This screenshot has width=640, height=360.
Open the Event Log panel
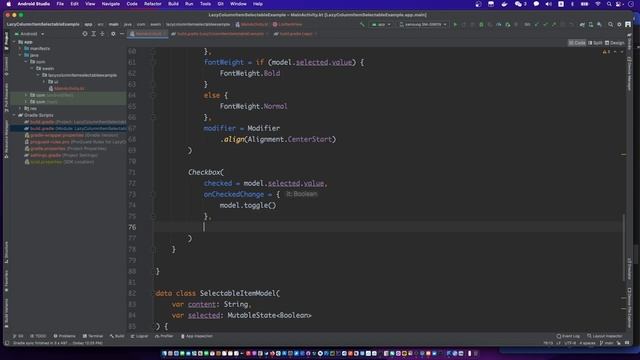pyautogui.click(x=568, y=336)
